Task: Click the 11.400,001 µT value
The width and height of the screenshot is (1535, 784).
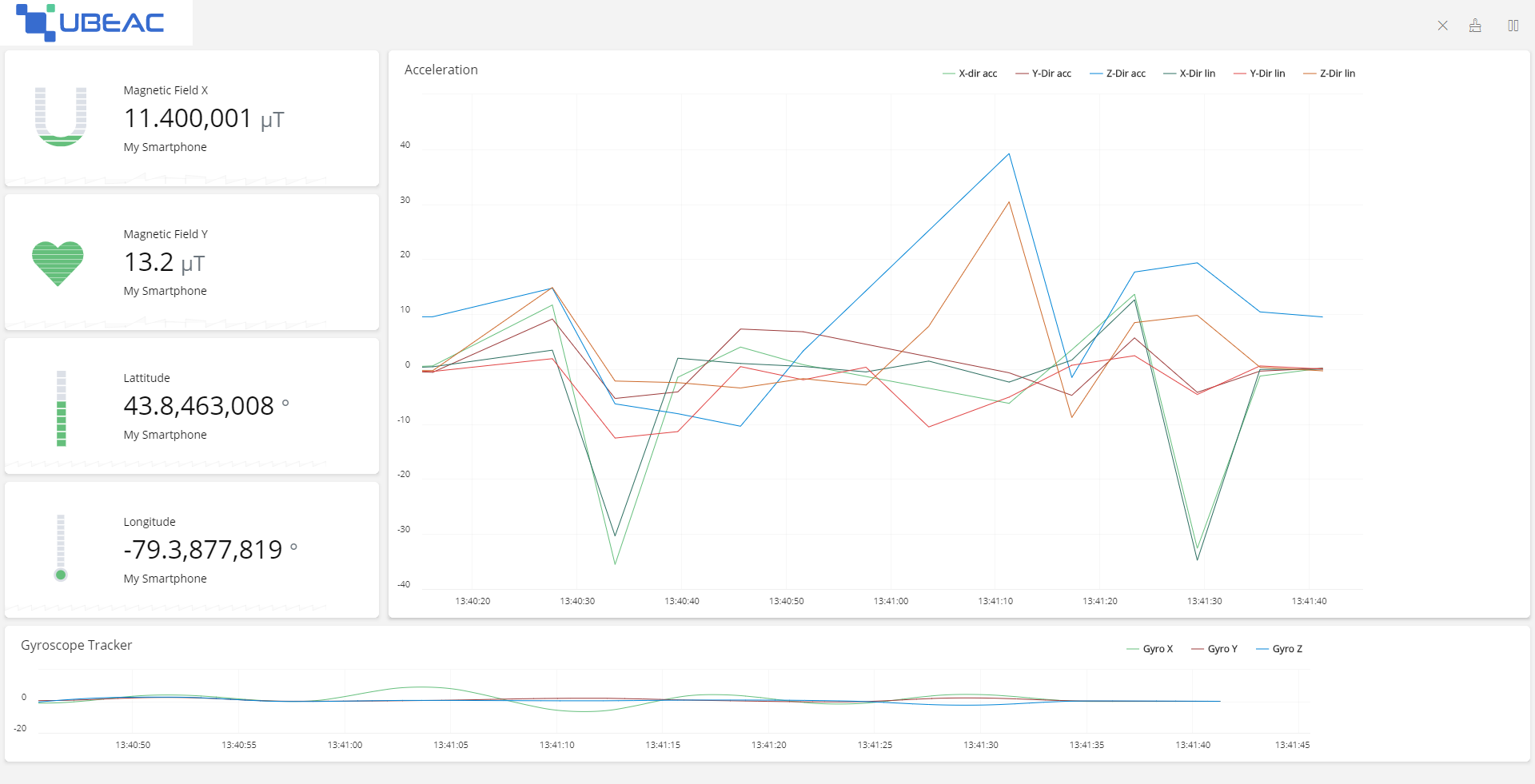Action: coord(204,118)
